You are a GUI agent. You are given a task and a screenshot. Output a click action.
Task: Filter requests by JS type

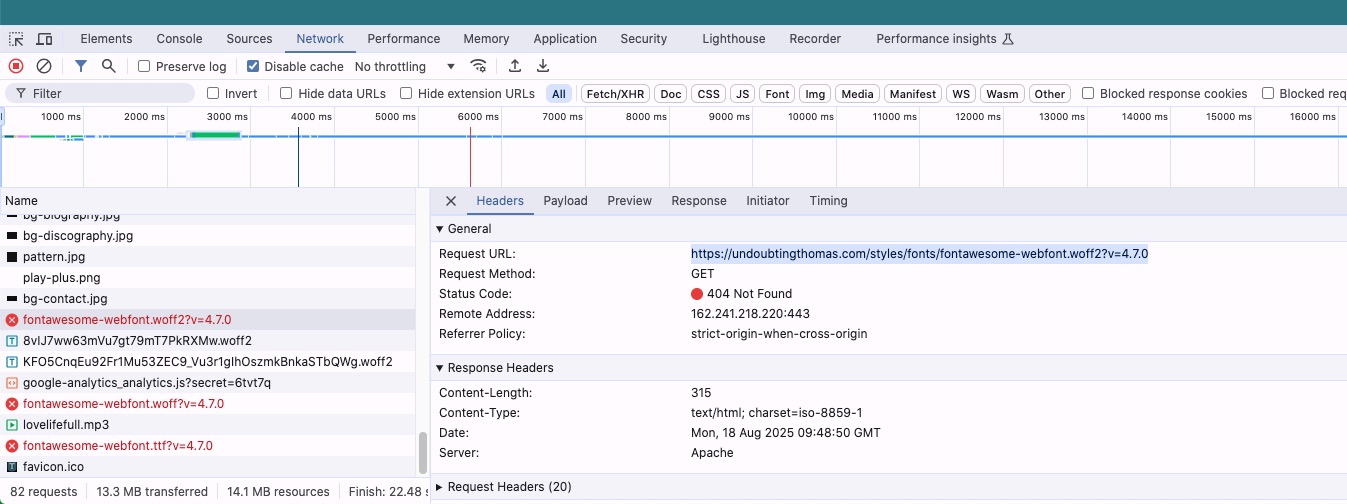[x=741, y=94]
